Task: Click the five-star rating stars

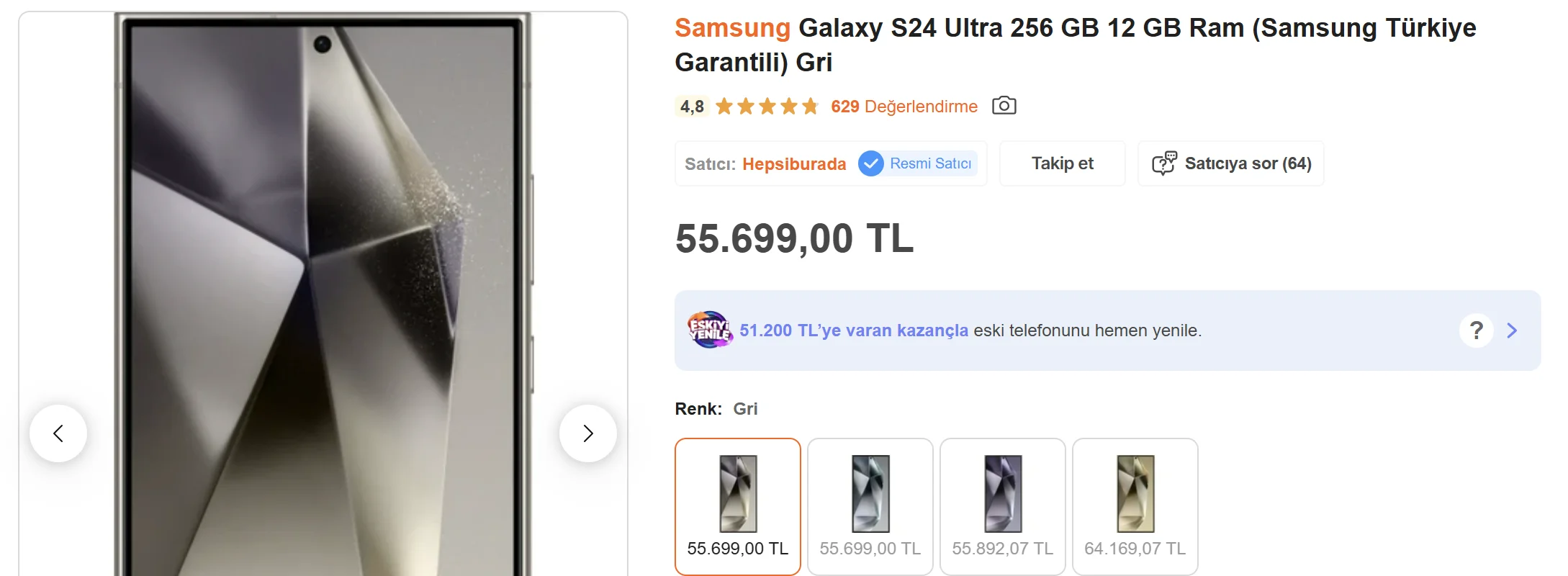Action: point(767,107)
